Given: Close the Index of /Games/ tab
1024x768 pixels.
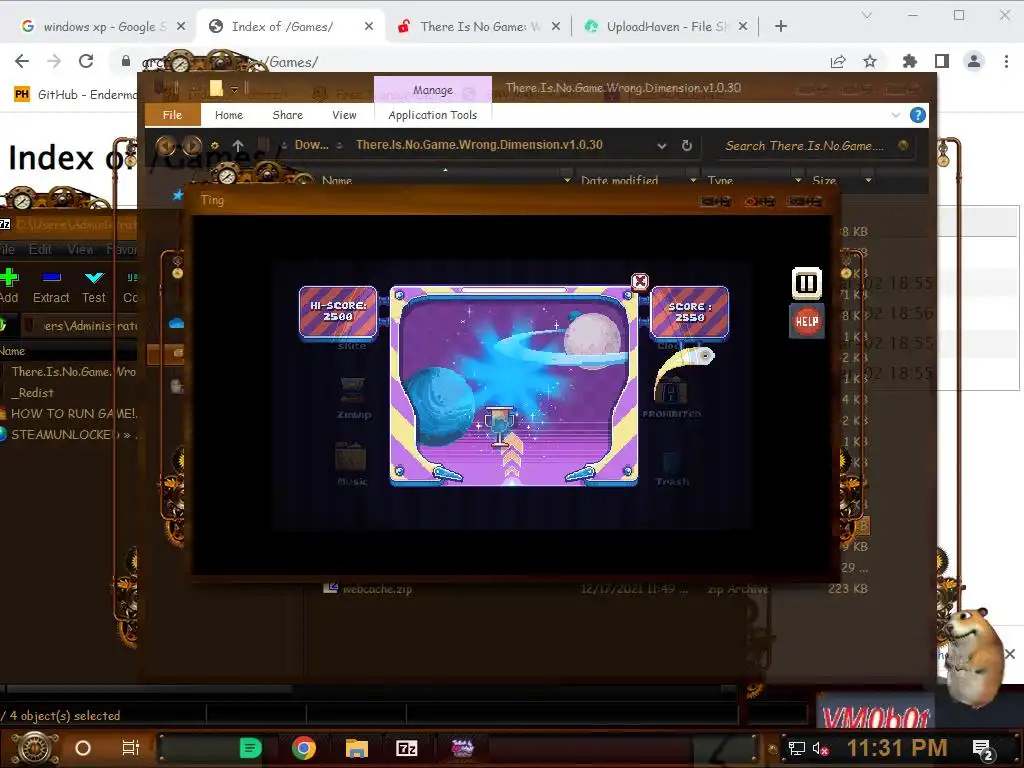Looking at the screenshot, I should [369, 26].
